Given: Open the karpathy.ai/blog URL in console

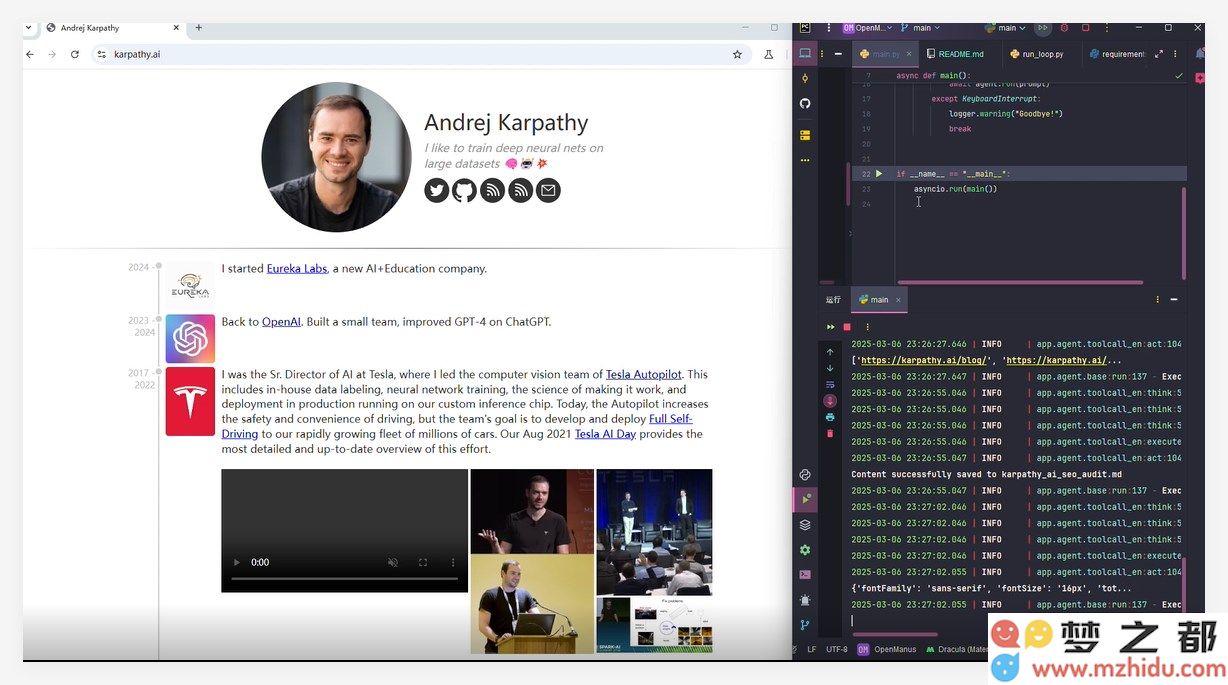Looking at the screenshot, I should (924, 360).
